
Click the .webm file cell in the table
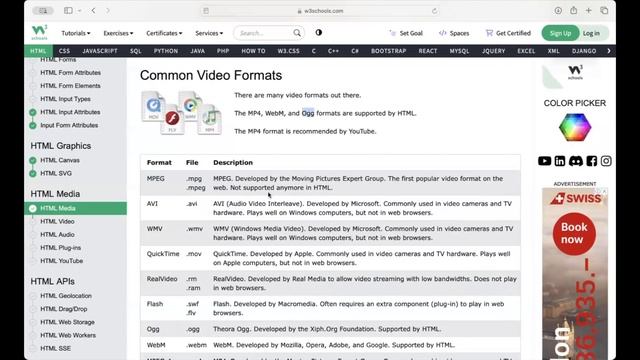coord(196,345)
